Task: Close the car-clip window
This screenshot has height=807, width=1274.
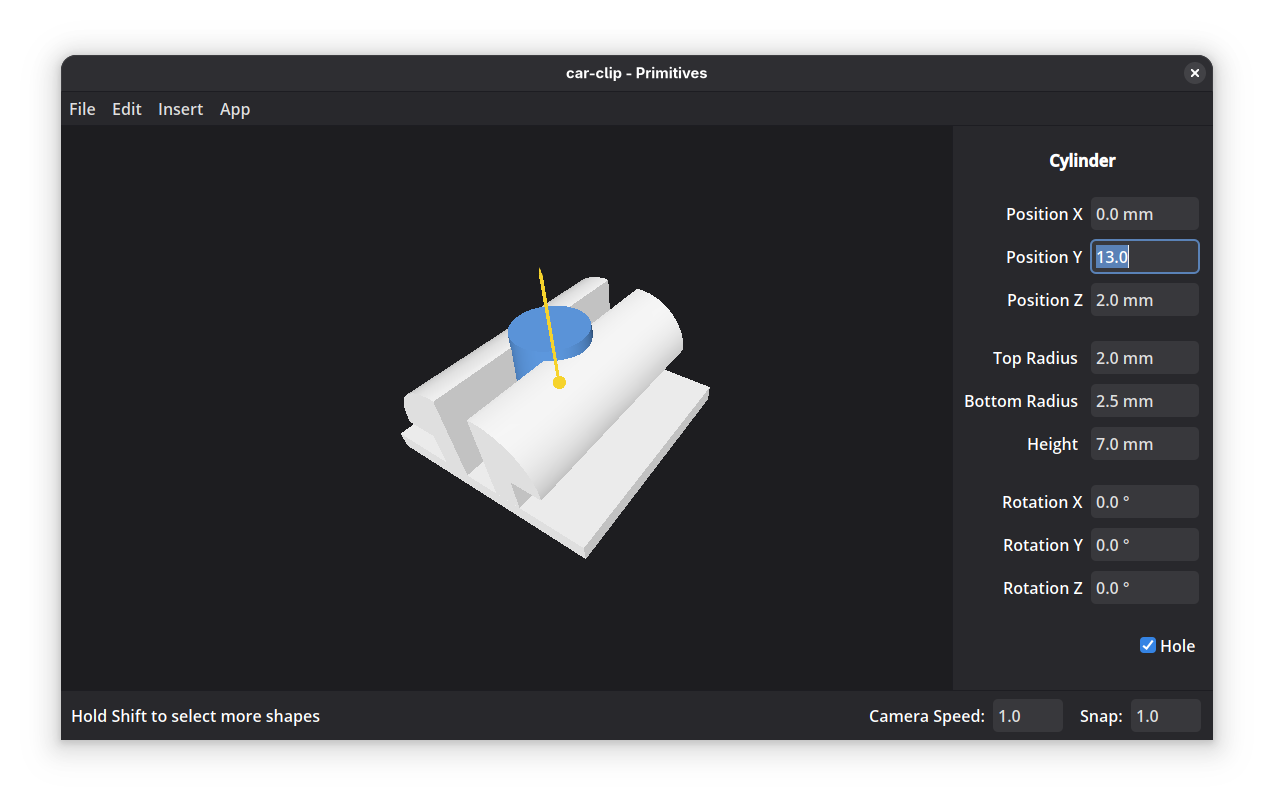Action: point(1194,73)
